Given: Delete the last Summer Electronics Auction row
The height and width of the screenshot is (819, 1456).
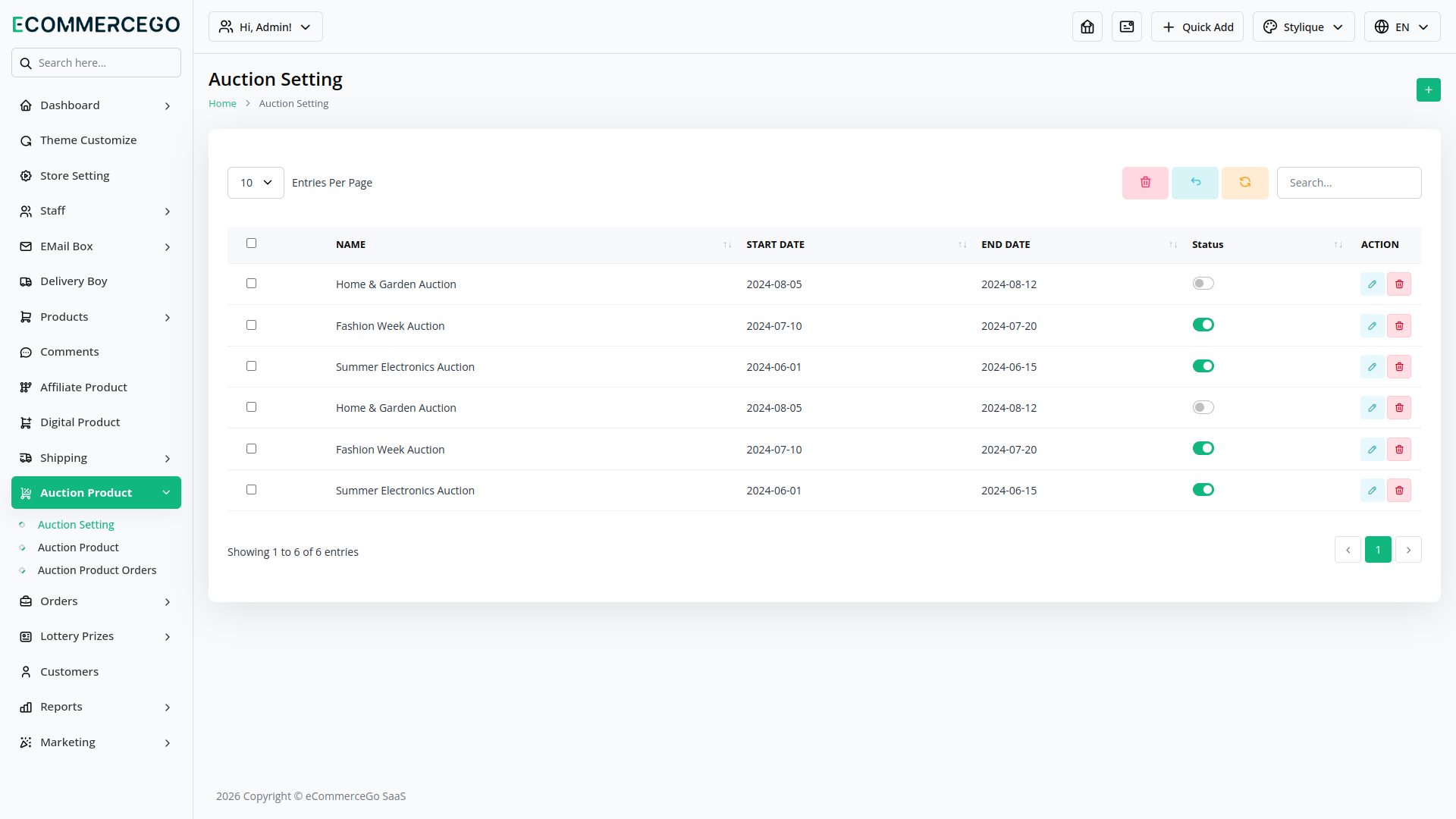Looking at the screenshot, I should click(x=1399, y=491).
